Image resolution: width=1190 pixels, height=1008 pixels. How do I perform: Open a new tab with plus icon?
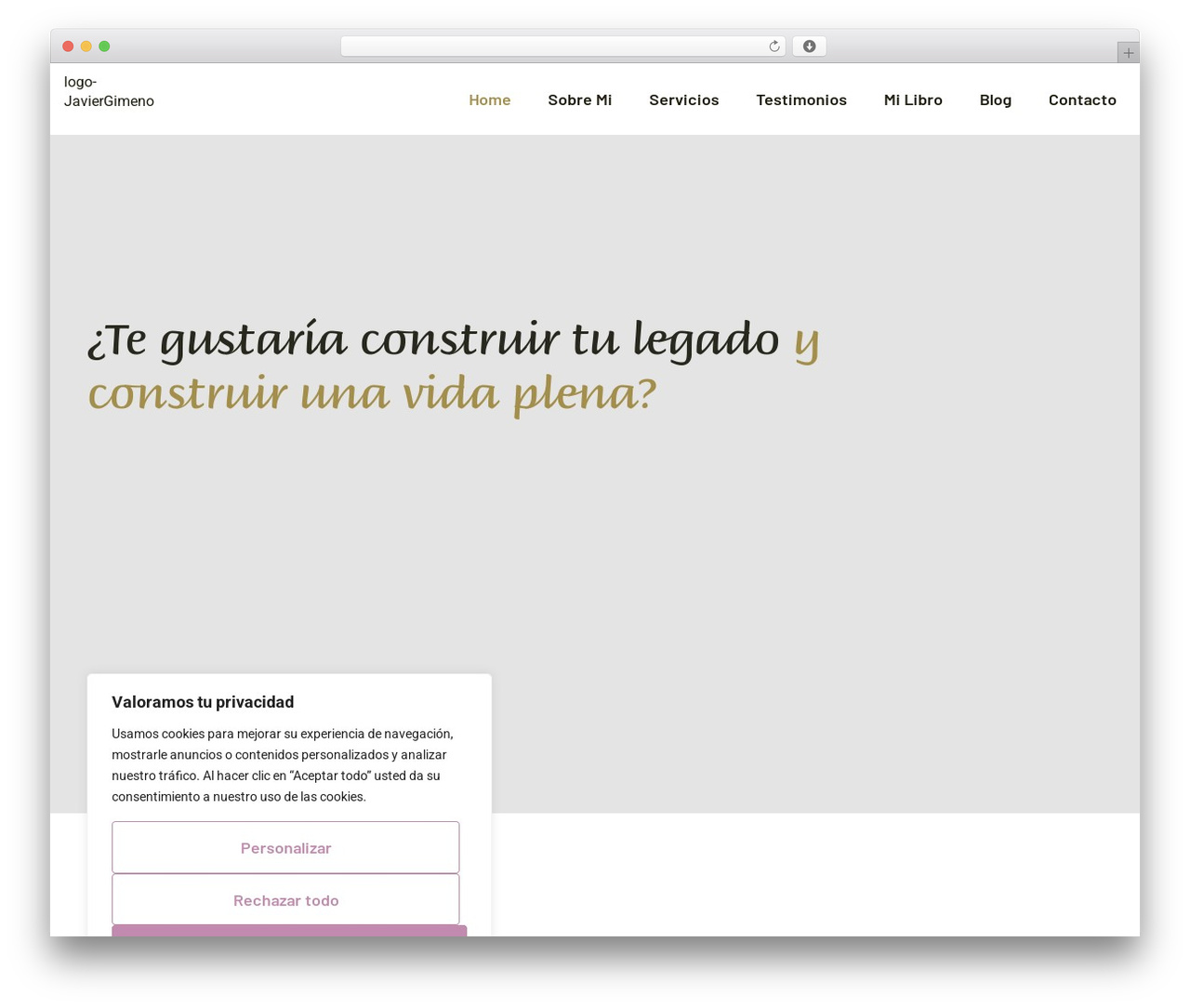click(x=1128, y=53)
